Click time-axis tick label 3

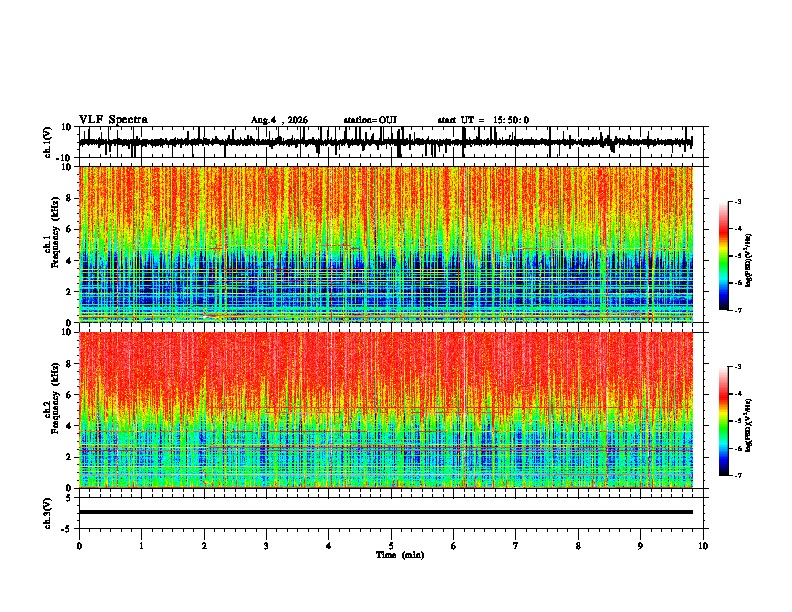[x=266, y=546]
